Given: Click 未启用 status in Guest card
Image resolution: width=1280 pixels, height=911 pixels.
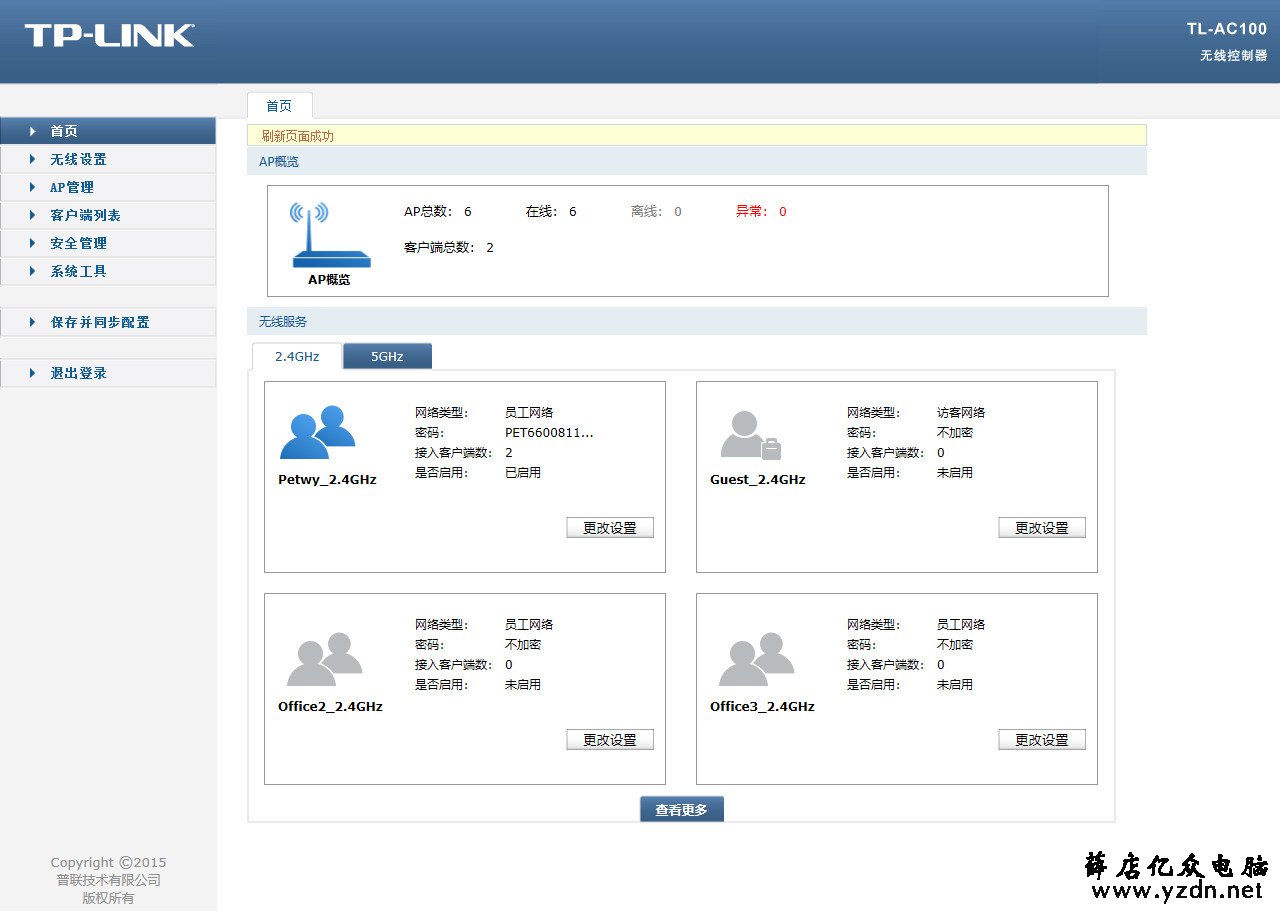Looking at the screenshot, I should (955, 473).
